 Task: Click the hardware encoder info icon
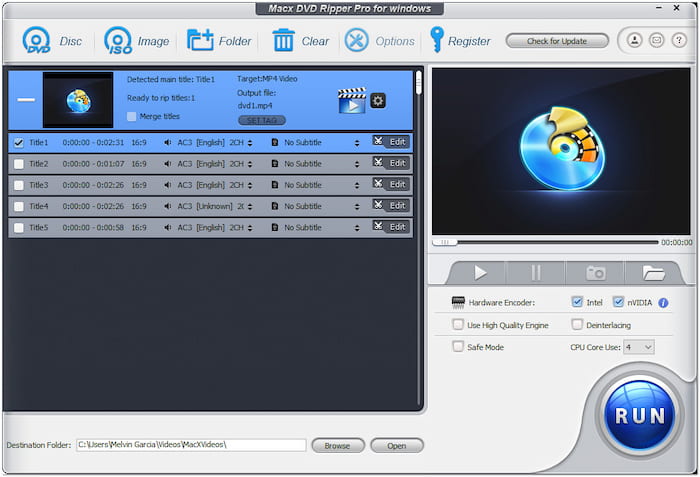663,303
